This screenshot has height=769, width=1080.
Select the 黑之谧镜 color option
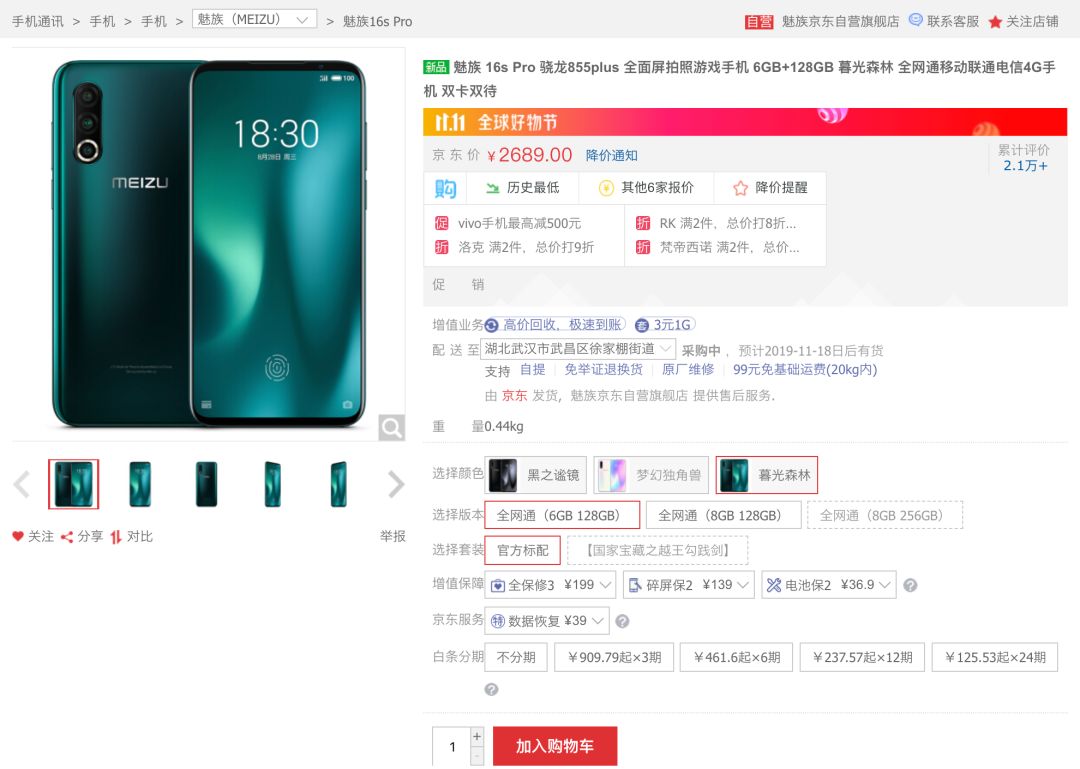[536, 475]
